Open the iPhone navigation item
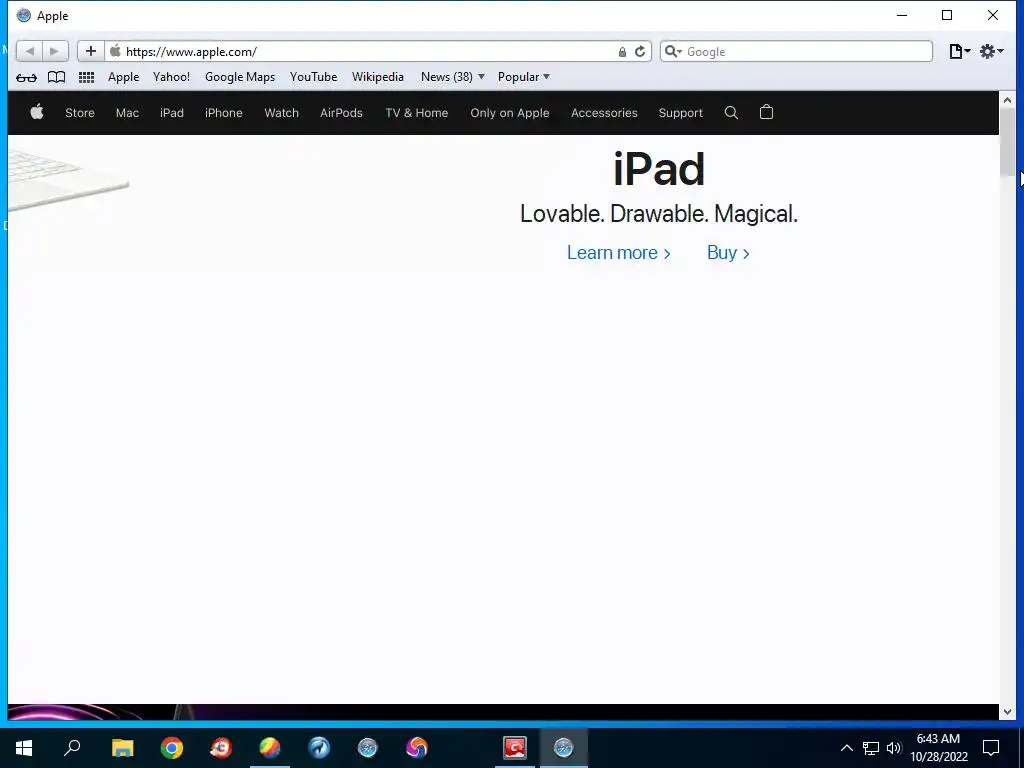Screen dimensions: 1024x768 point(223,113)
